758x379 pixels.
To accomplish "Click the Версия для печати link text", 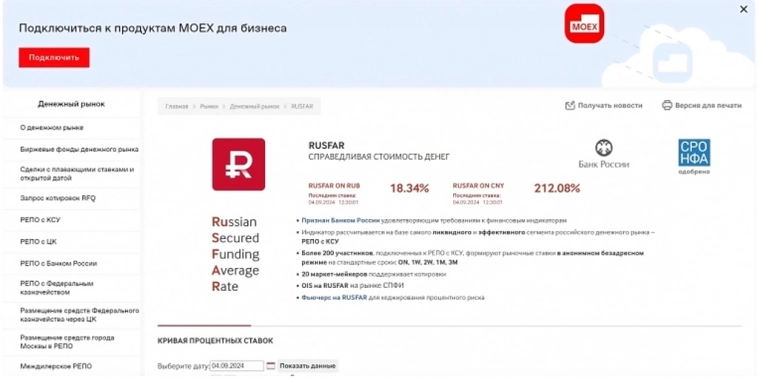I will coord(708,105).
